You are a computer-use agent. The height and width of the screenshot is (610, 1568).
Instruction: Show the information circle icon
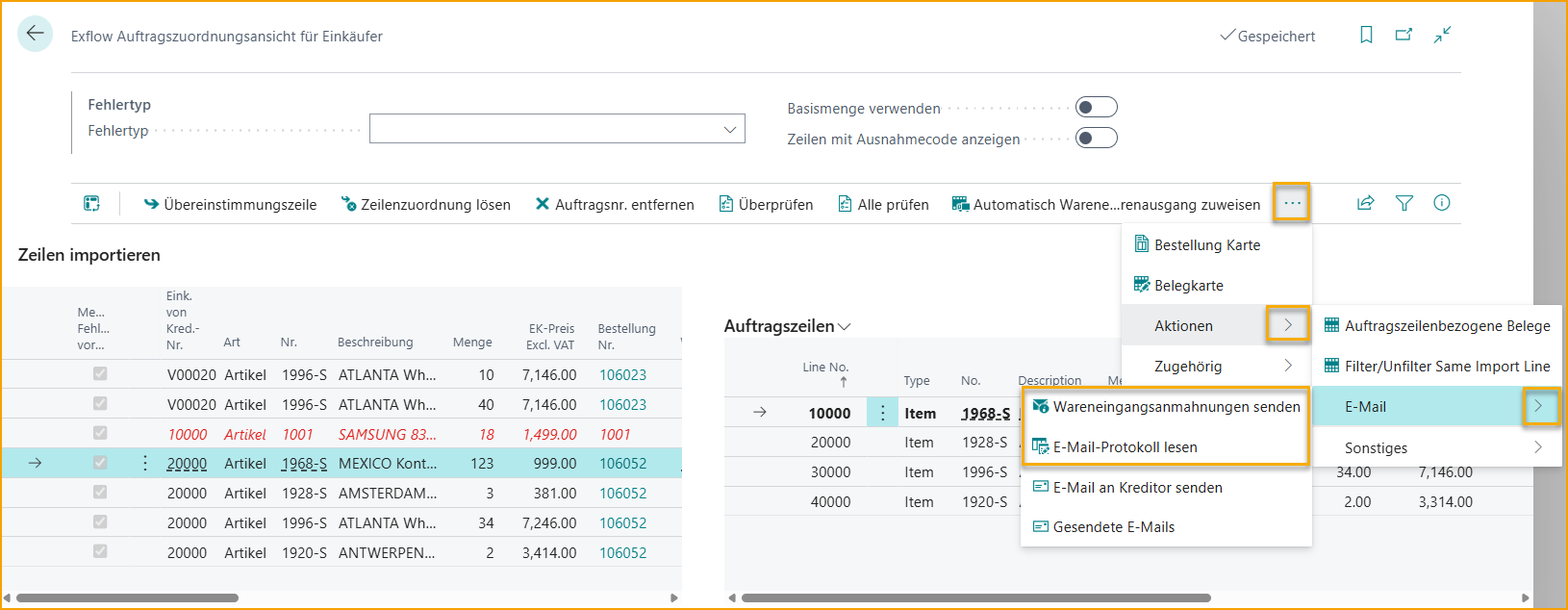pyautogui.click(x=1441, y=203)
